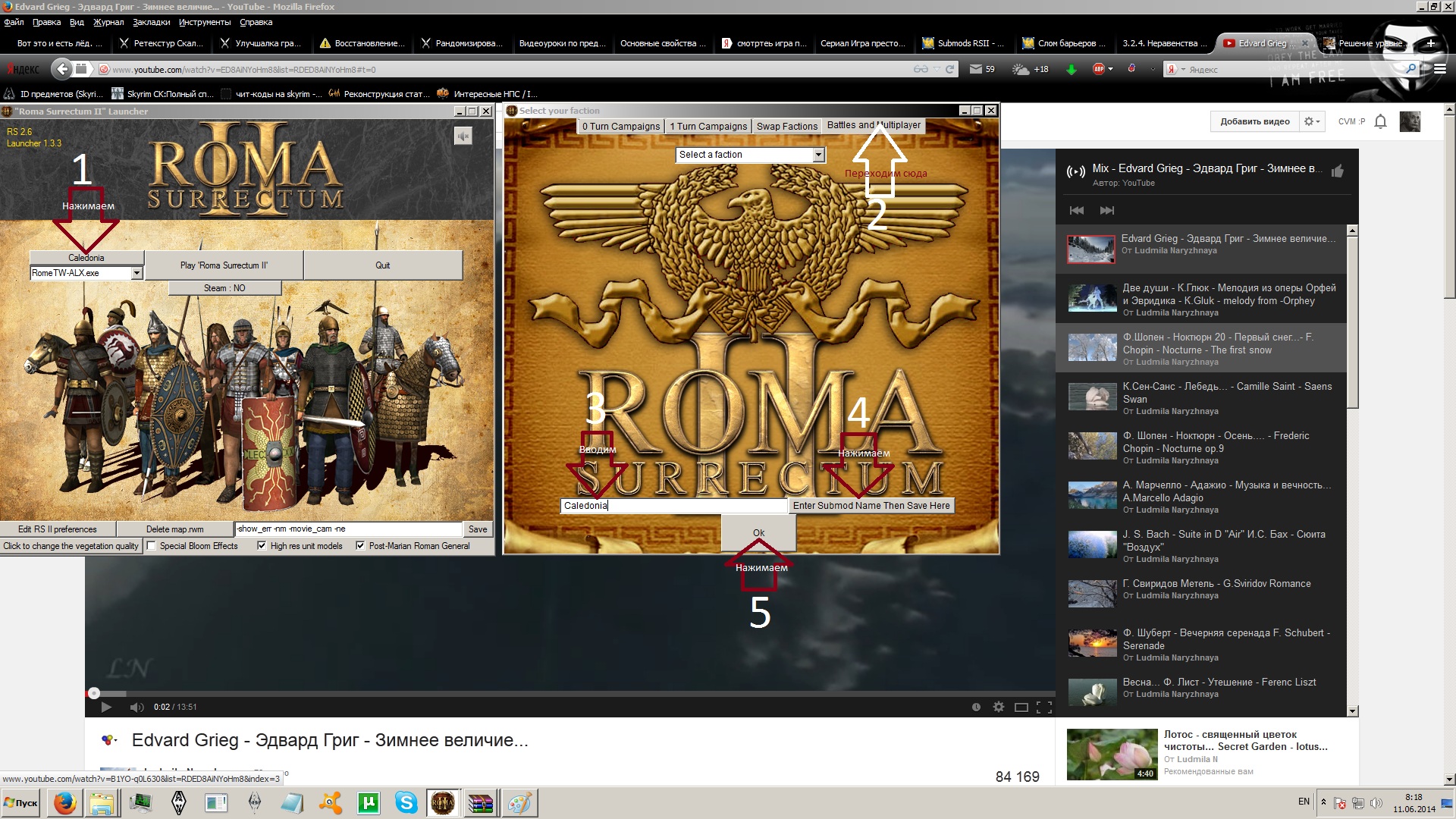Open WinRAR from the taskbar

point(481,802)
